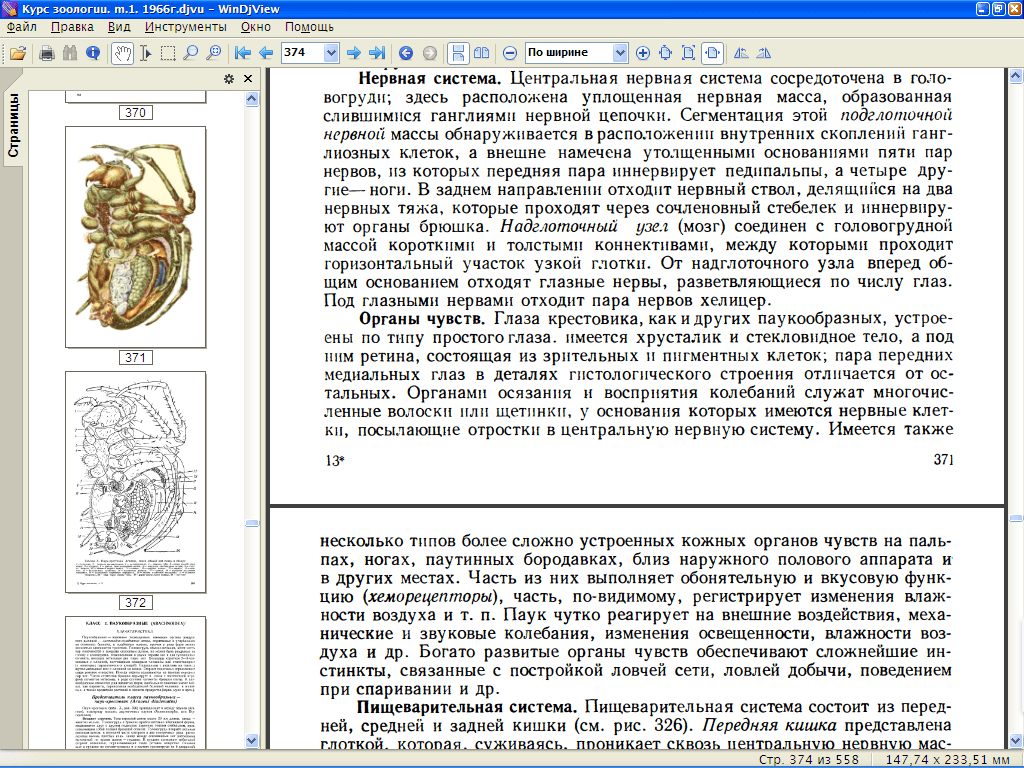
Task: Open the sidebar settings gear menu
Action: 229,79
